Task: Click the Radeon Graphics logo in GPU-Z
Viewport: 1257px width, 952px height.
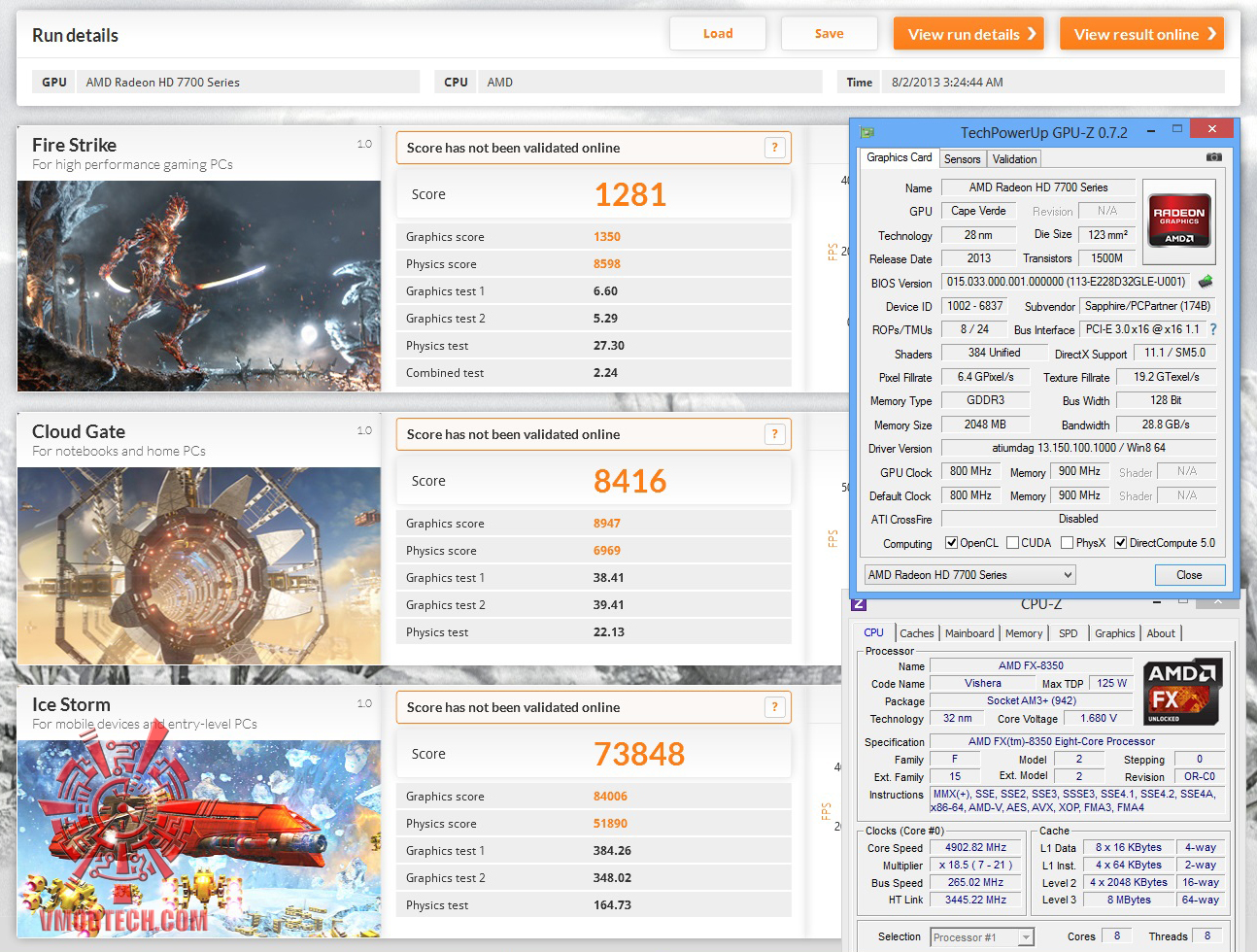Action: (x=1178, y=221)
